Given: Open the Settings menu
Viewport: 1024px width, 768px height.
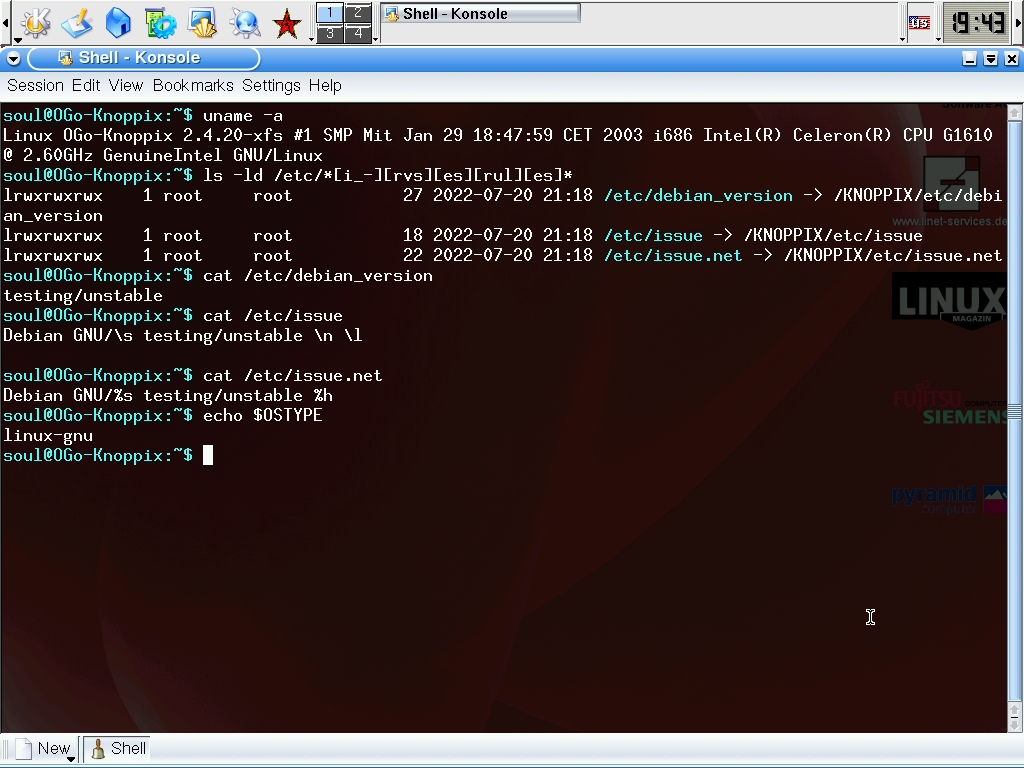Looking at the screenshot, I should click(x=271, y=86).
